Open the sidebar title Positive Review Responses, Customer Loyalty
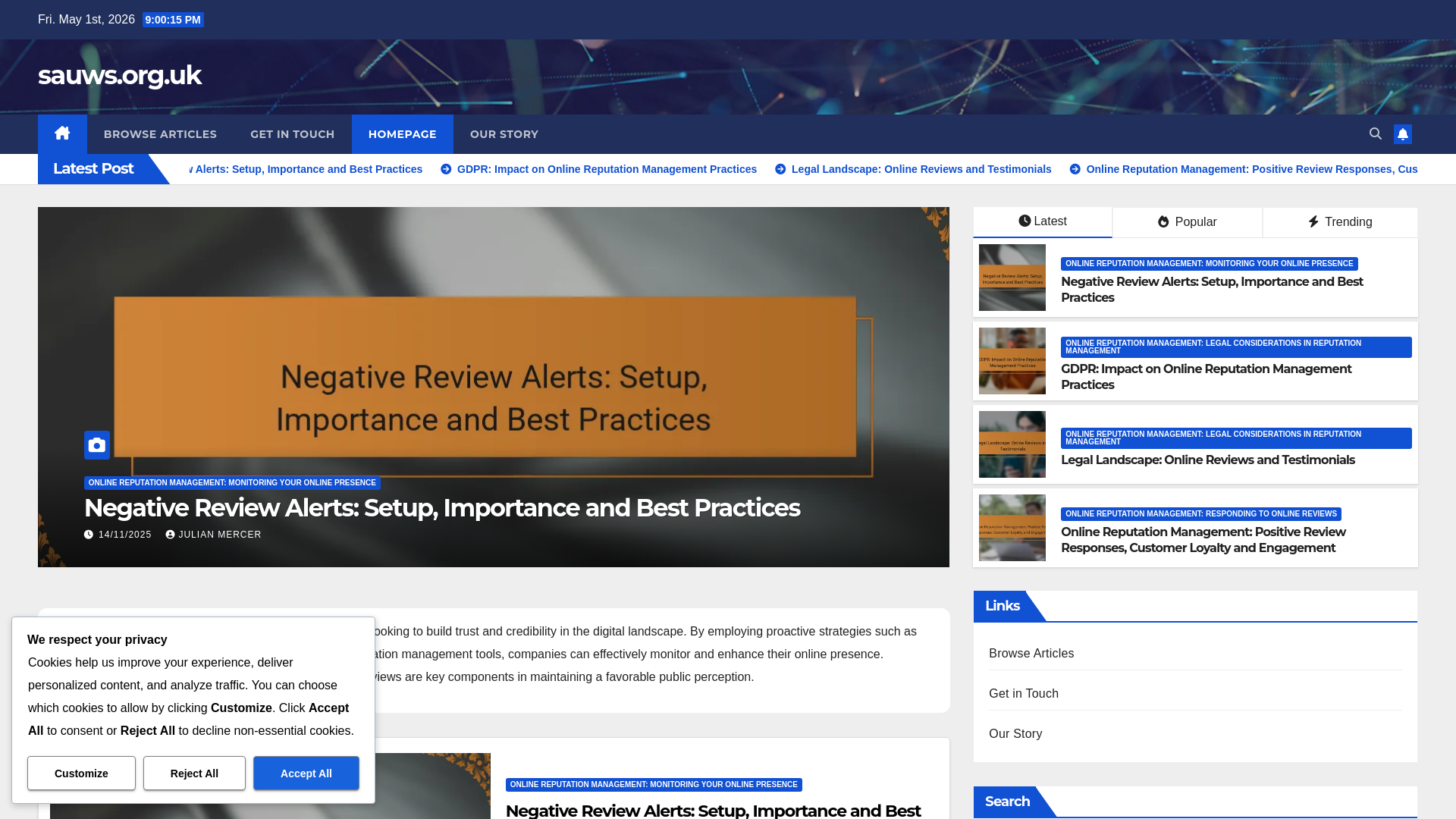The height and width of the screenshot is (819, 1456). 1203,540
